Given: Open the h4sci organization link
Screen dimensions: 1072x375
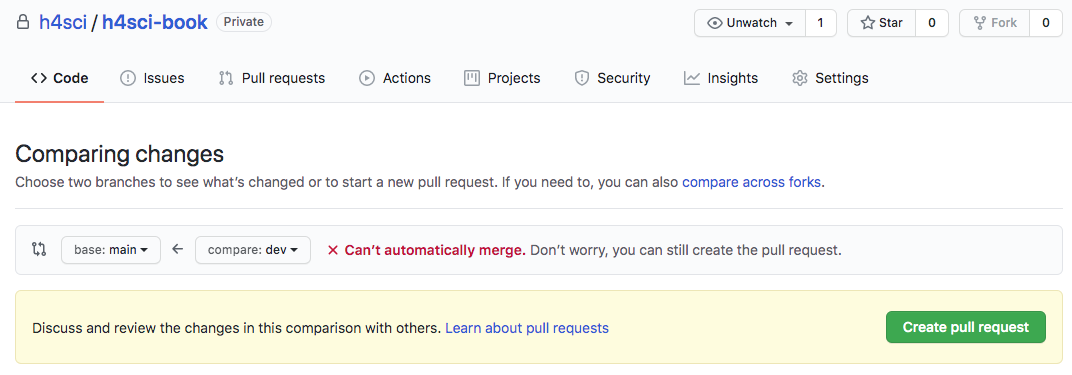Looking at the screenshot, I should pos(63,23).
